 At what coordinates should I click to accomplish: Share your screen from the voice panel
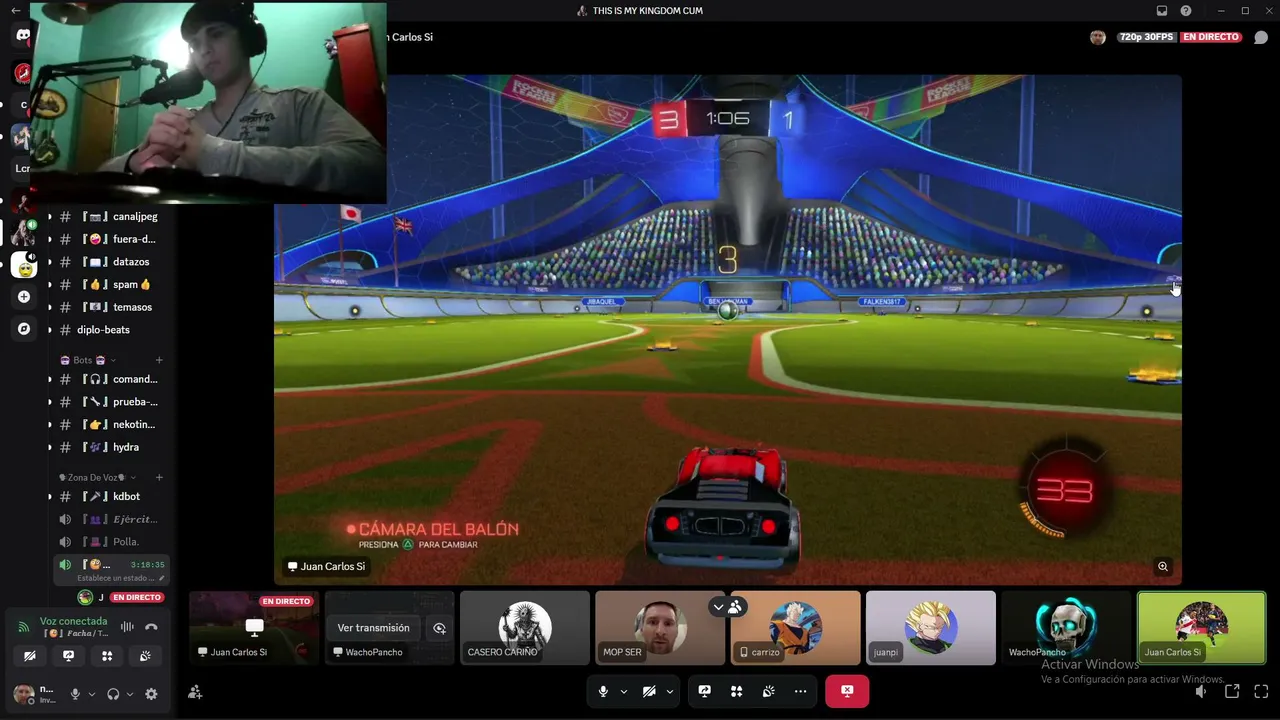click(x=68, y=656)
